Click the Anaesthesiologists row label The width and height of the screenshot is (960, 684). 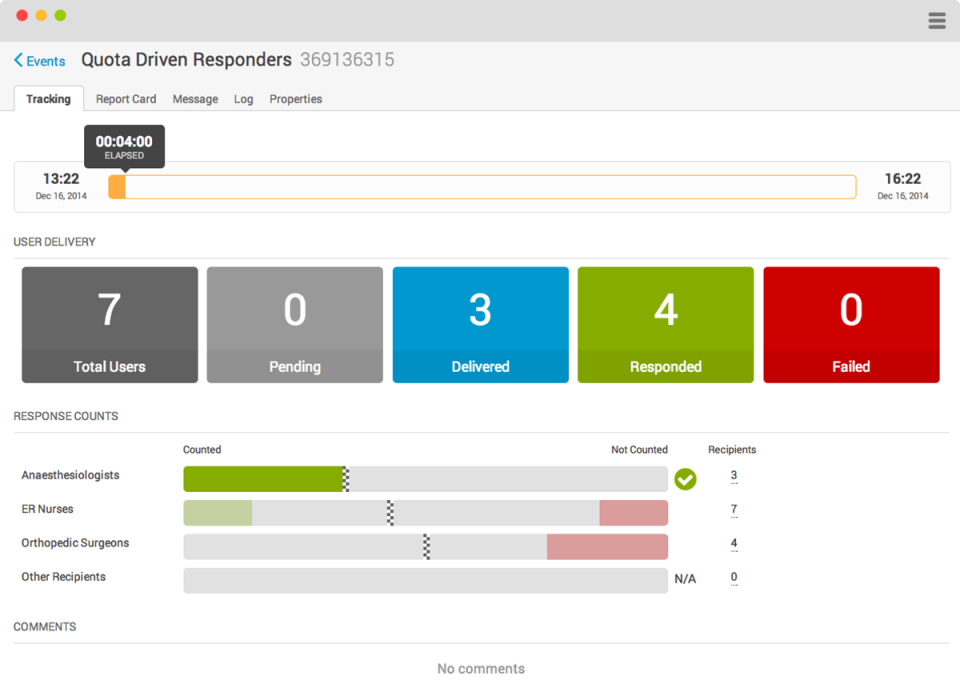(x=70, y=475)
